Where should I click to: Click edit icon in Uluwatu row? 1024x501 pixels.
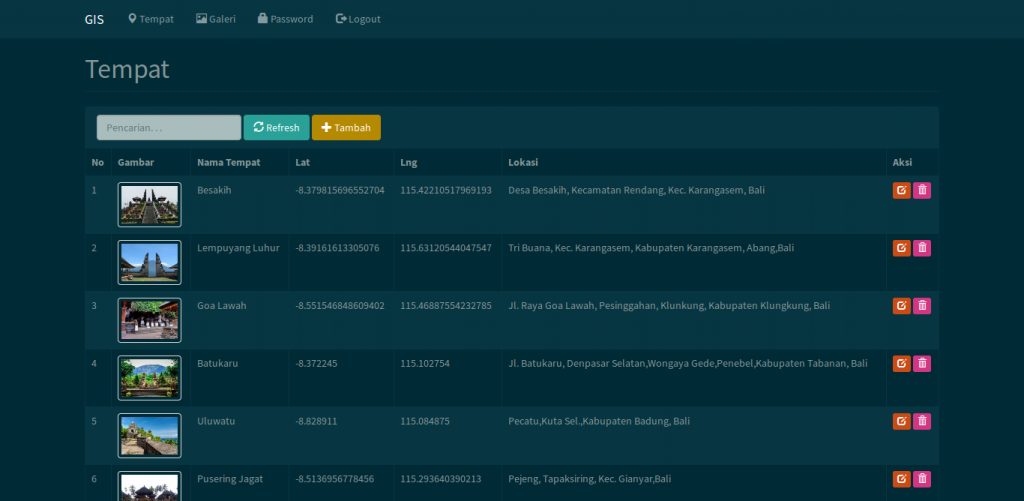pyautogui.click(x=901, y=421)
